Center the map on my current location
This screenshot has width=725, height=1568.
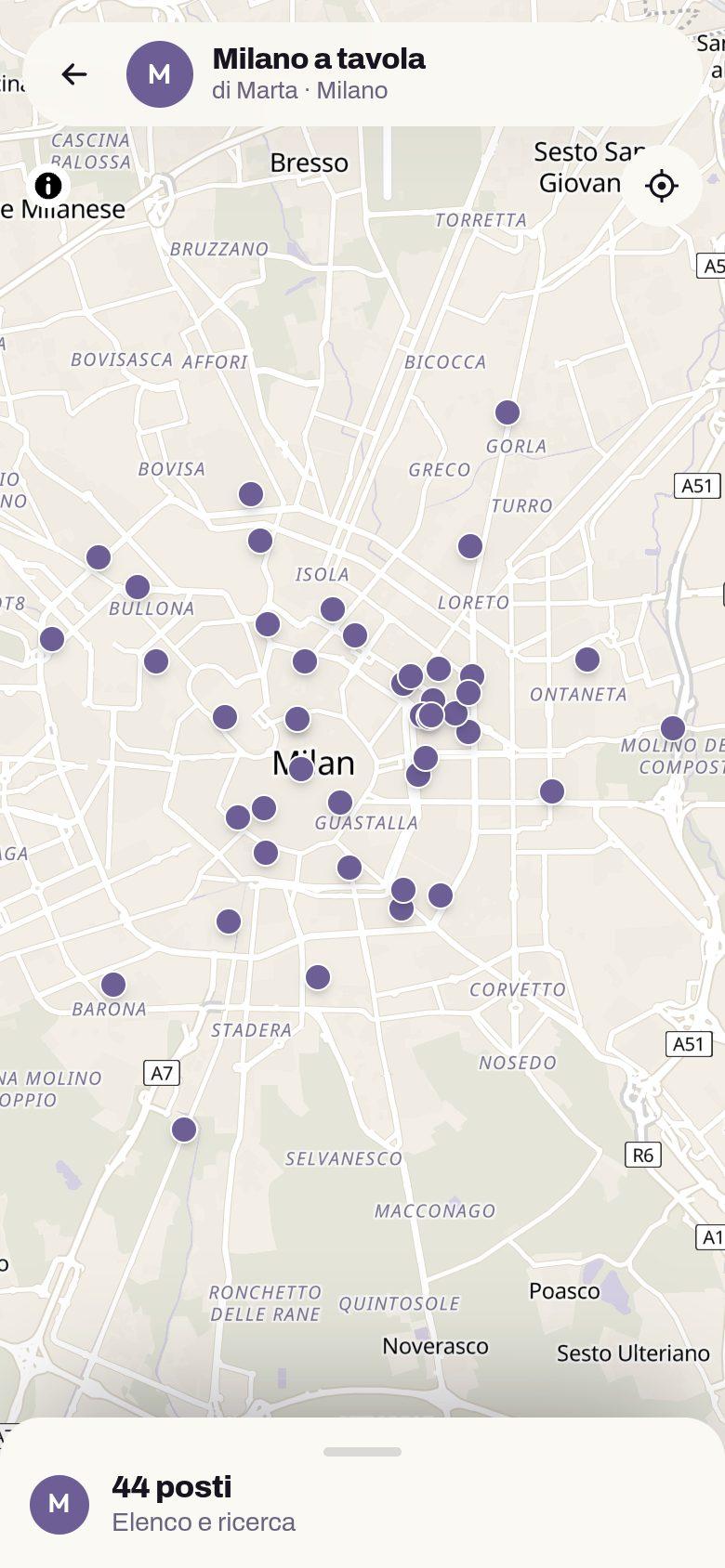(662, 186)
